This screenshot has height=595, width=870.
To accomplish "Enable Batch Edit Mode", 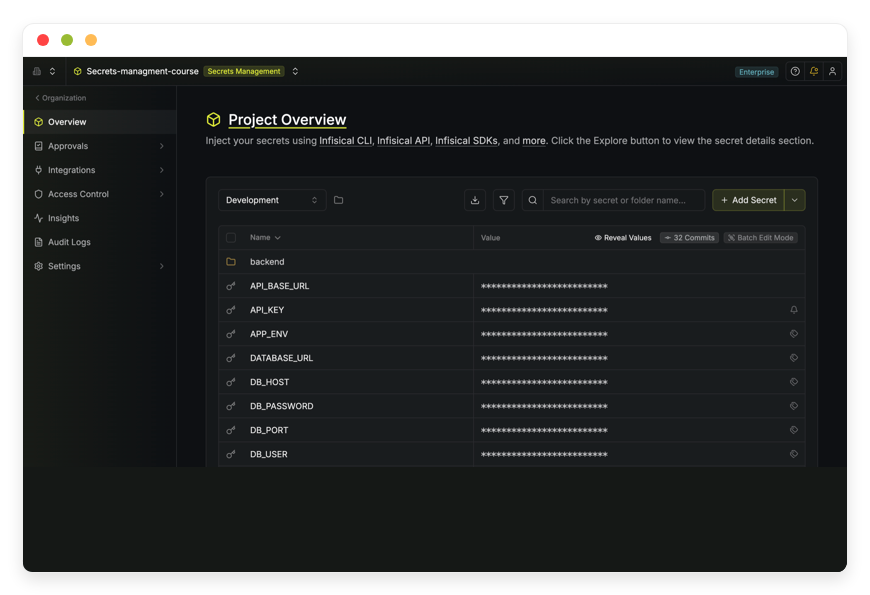I will point(761,238).
